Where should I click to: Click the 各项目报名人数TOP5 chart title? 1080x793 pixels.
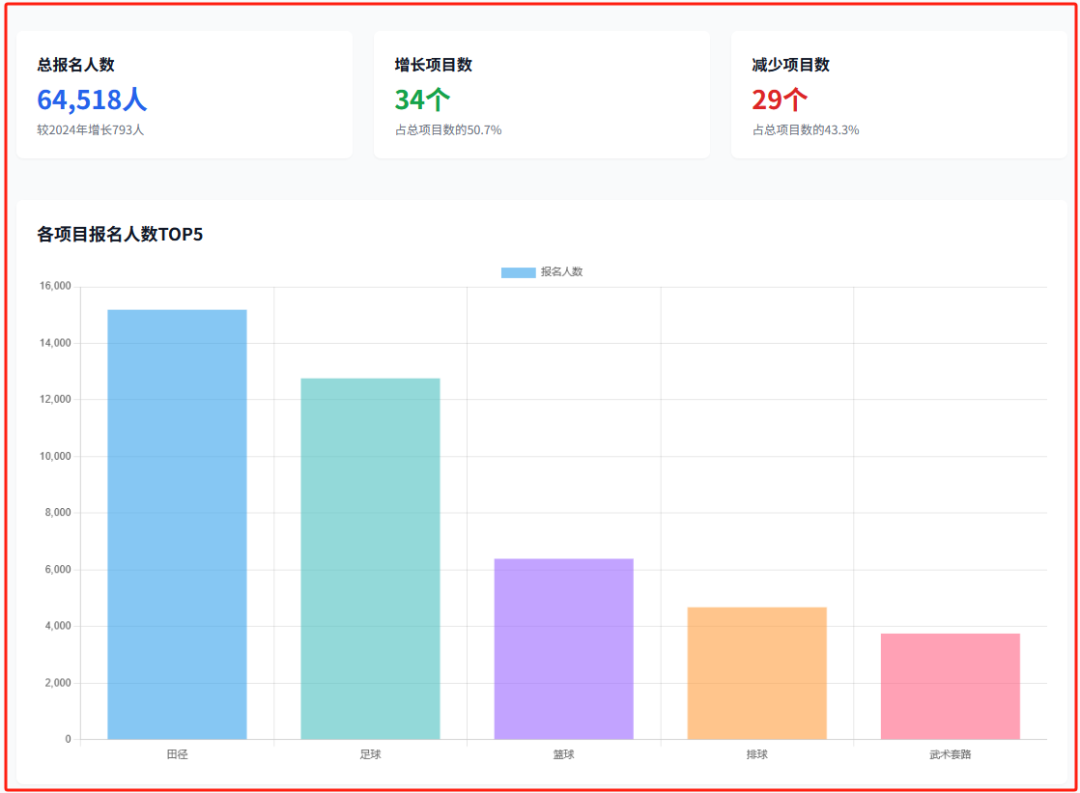[120, 234]
